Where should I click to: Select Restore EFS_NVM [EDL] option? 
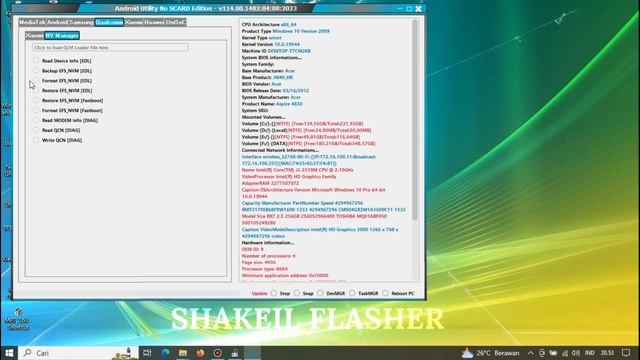(63, 91)
